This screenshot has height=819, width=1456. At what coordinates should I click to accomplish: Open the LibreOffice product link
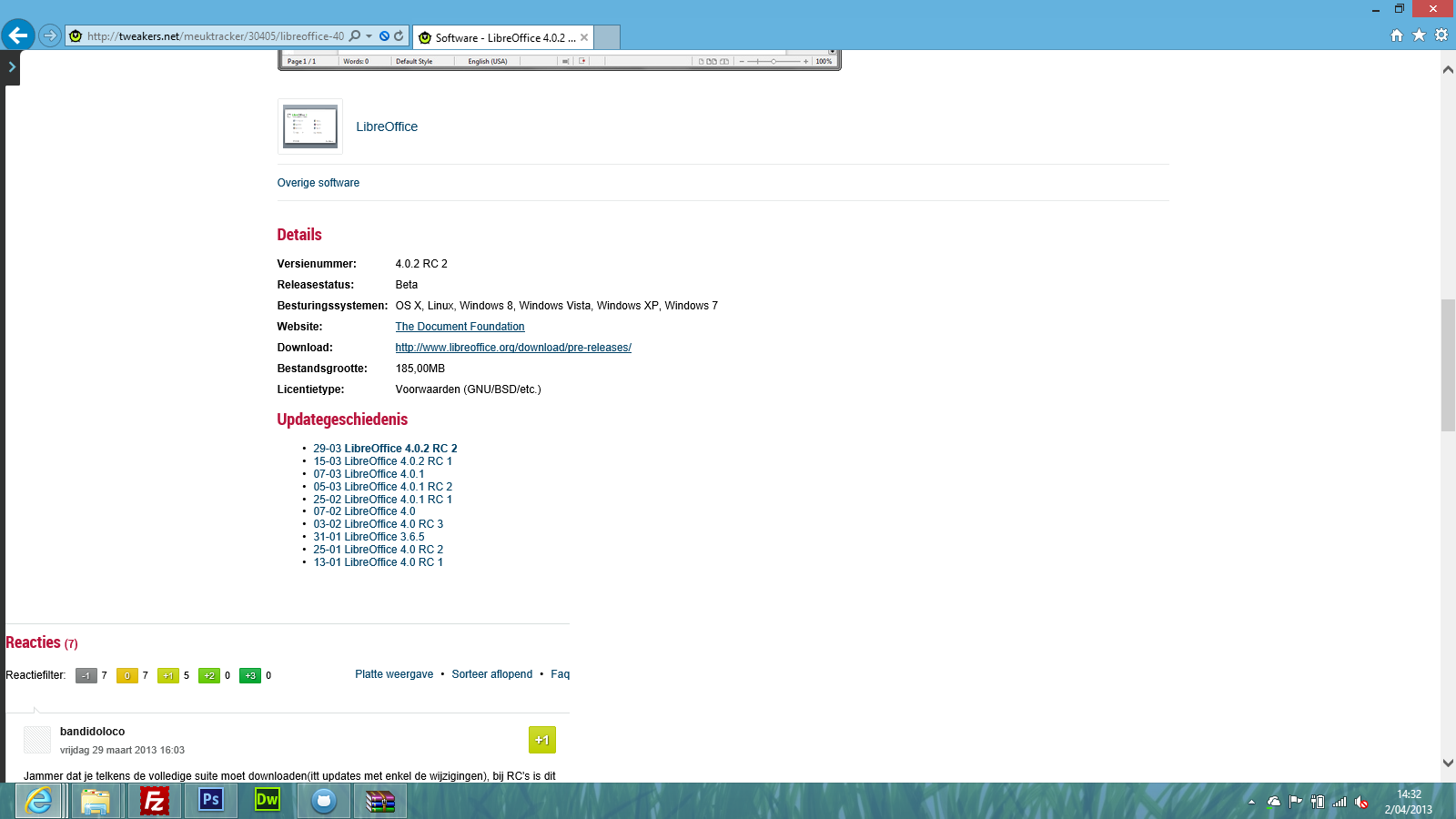point(387,126)
